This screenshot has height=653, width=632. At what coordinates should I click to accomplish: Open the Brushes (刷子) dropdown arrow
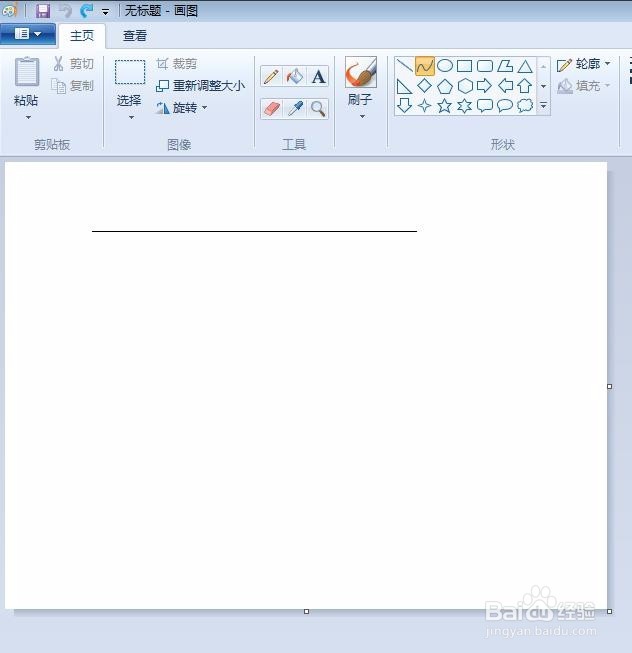[x=362, y=117]
